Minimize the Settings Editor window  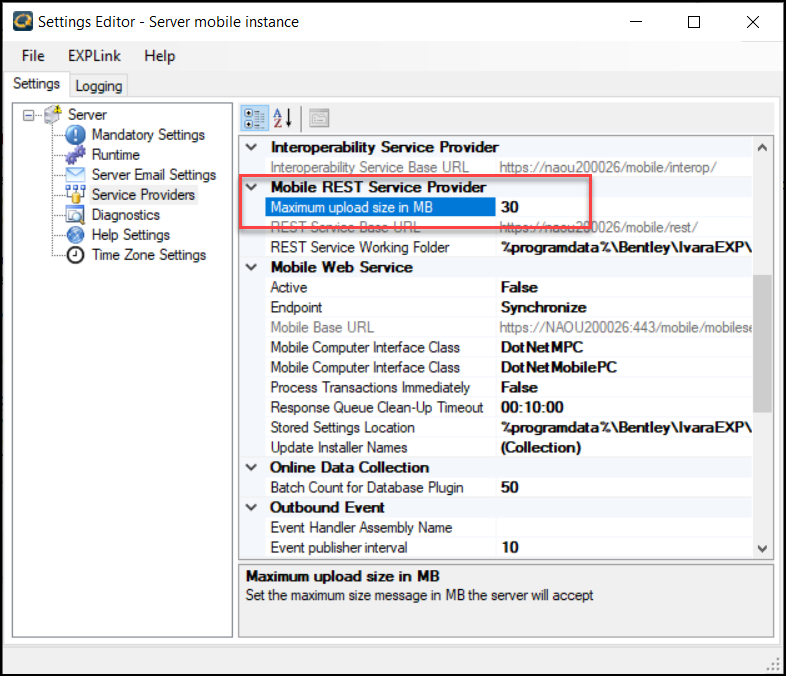click(636, 22)
